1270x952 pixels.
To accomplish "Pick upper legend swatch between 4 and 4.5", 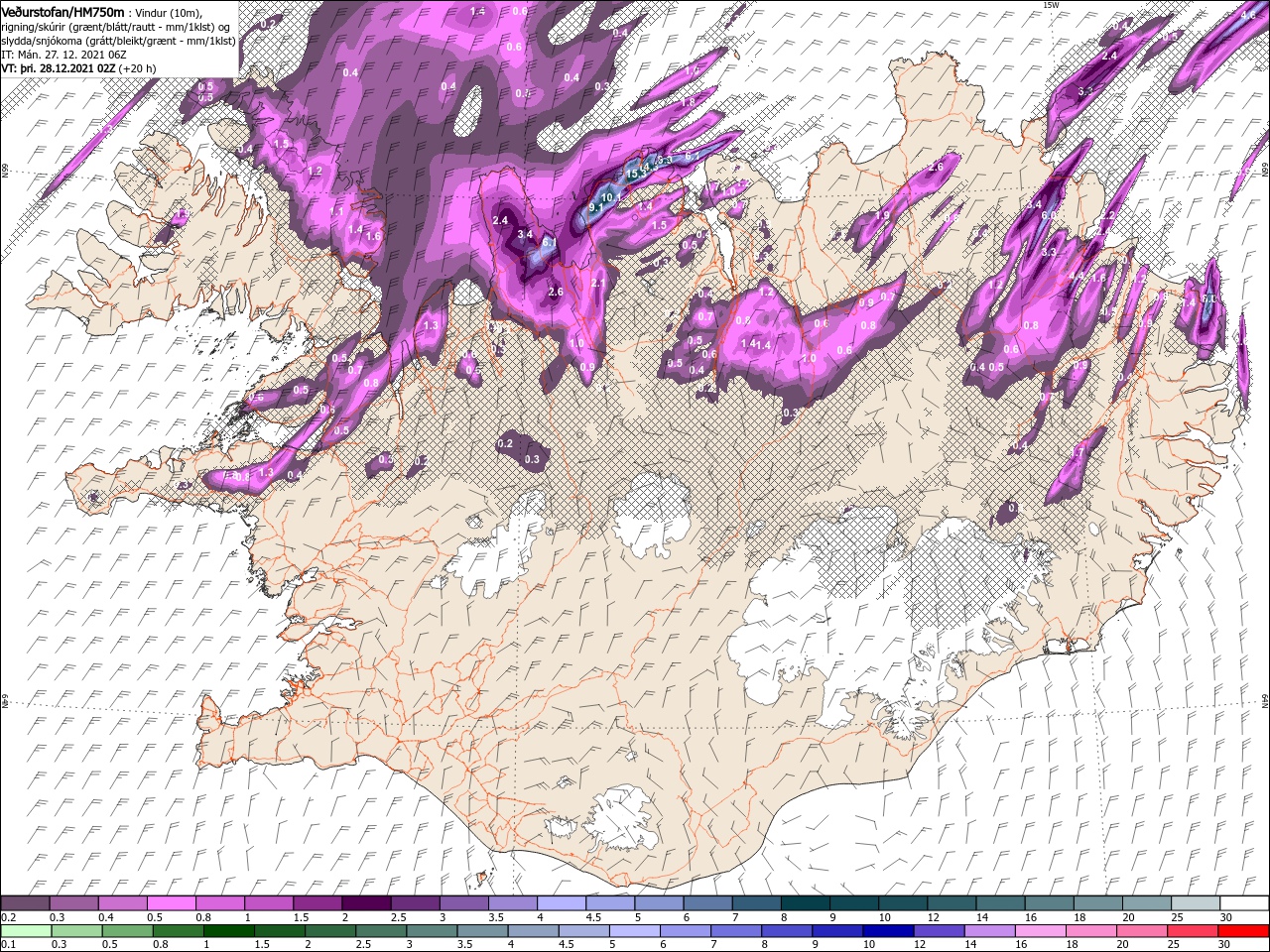I will 561,903.
